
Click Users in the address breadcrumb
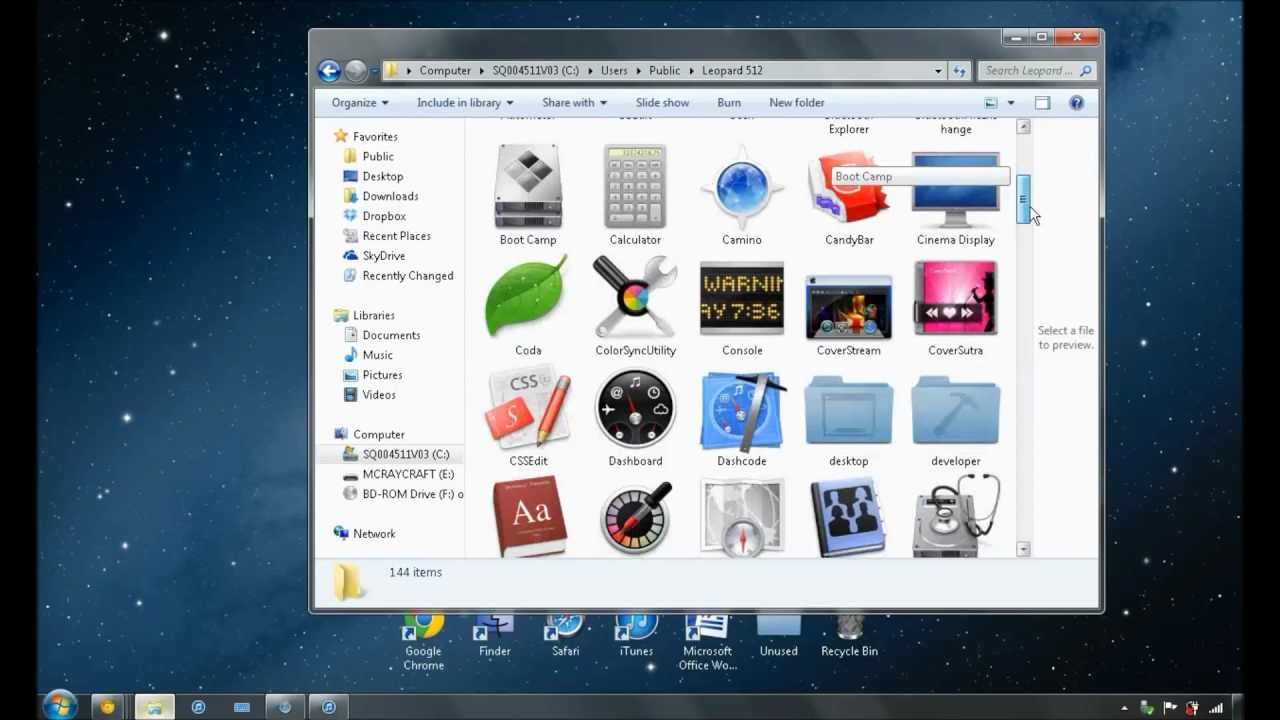614,70
